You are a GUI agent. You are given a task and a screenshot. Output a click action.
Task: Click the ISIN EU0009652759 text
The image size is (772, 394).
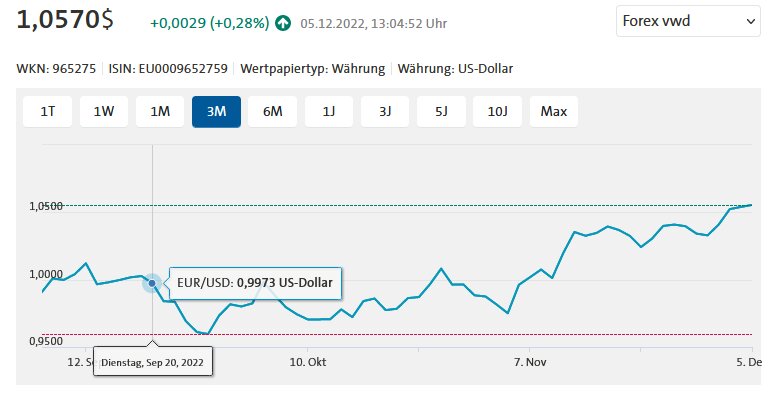point(168,68)
